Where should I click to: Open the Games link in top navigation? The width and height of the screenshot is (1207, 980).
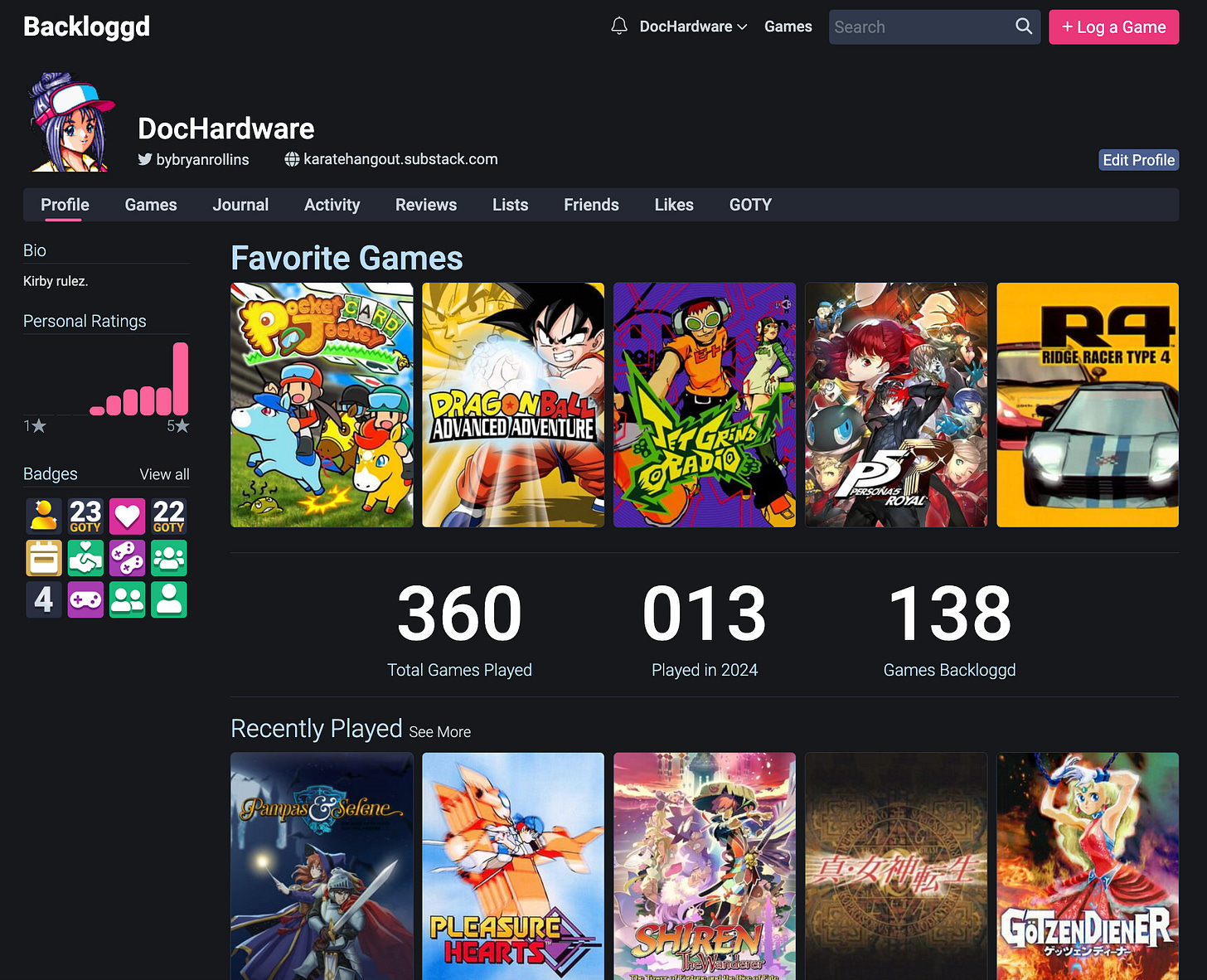(788, 27)
